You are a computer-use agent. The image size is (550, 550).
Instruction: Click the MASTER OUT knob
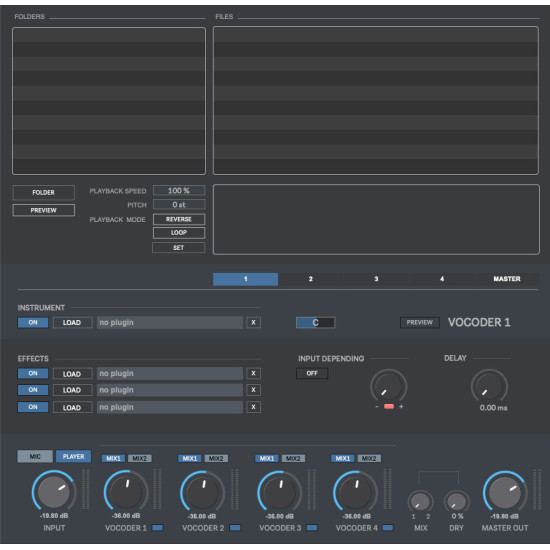click(505, 492)
